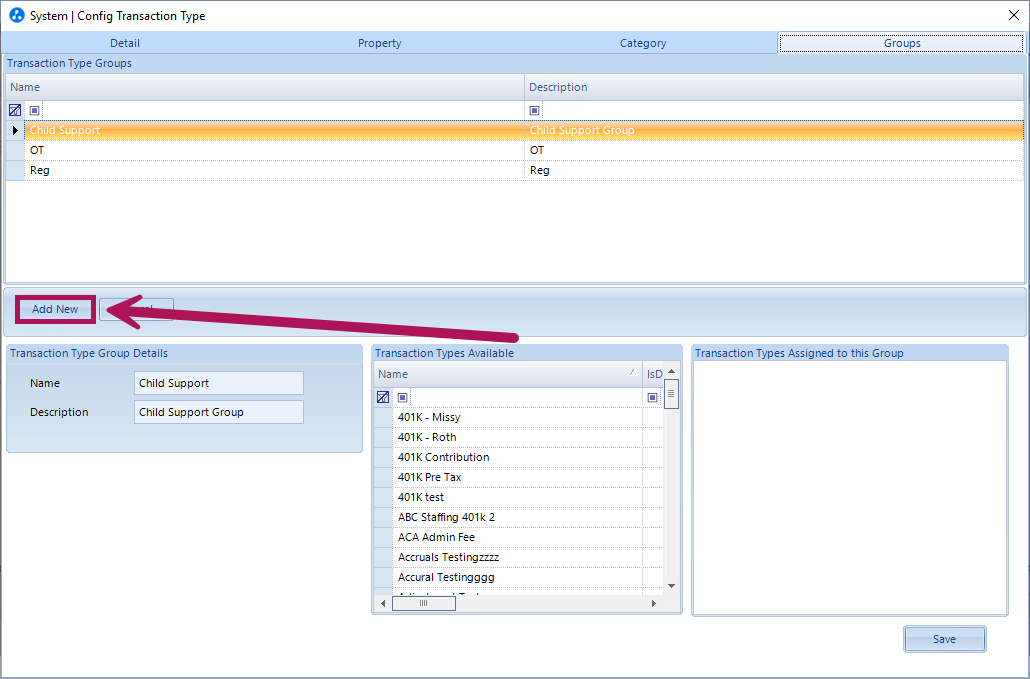Click the group Description input field
Screen dimensions: 1030x679
coord(219,412)
